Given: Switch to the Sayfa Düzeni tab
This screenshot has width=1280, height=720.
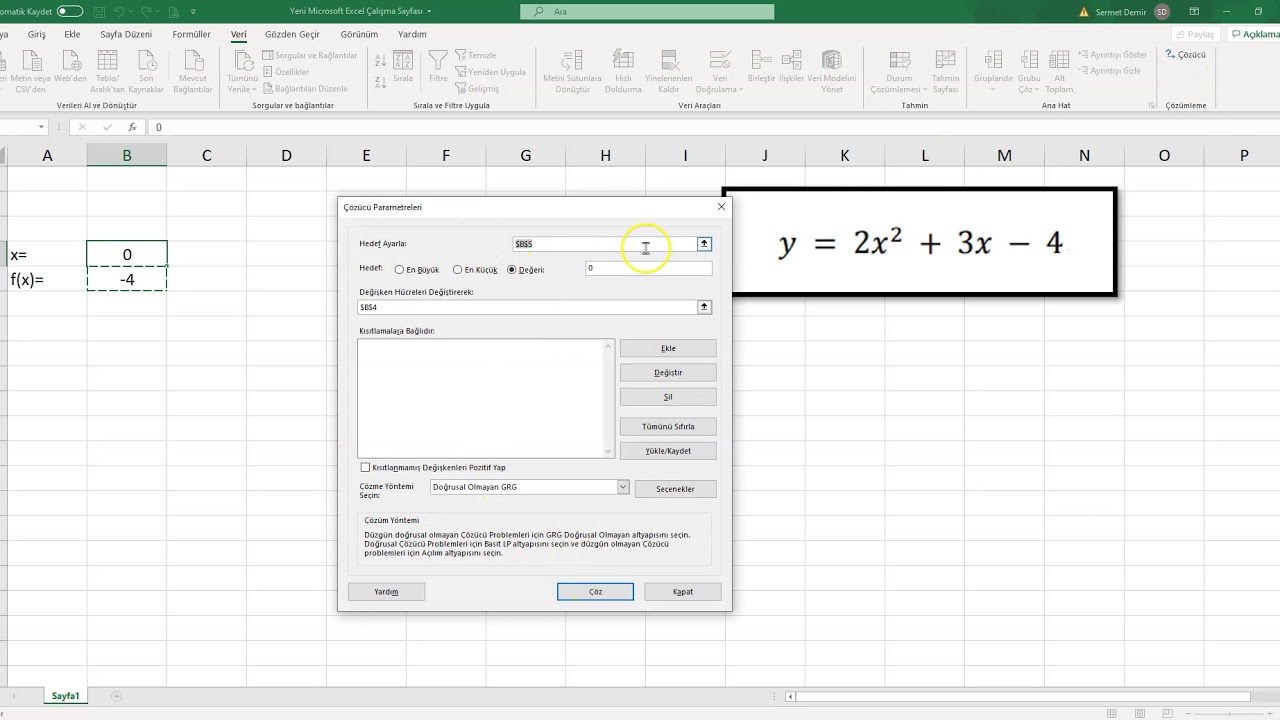Looking at the screenshot, I should tap(126, 34).
